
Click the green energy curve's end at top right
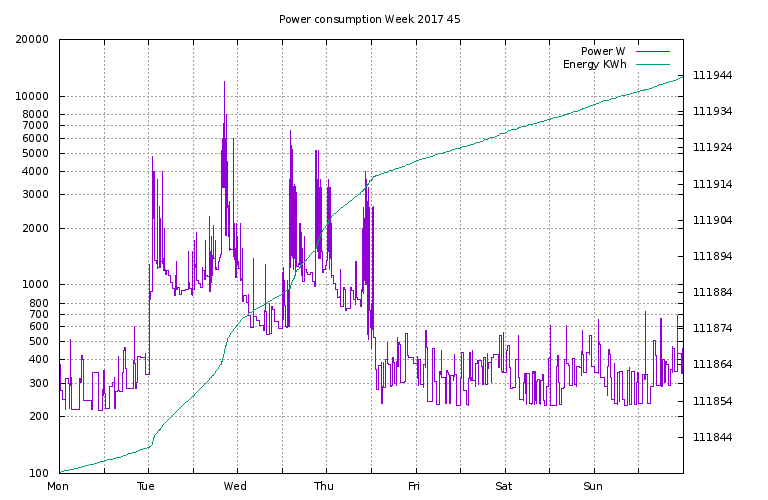point(682,77)
